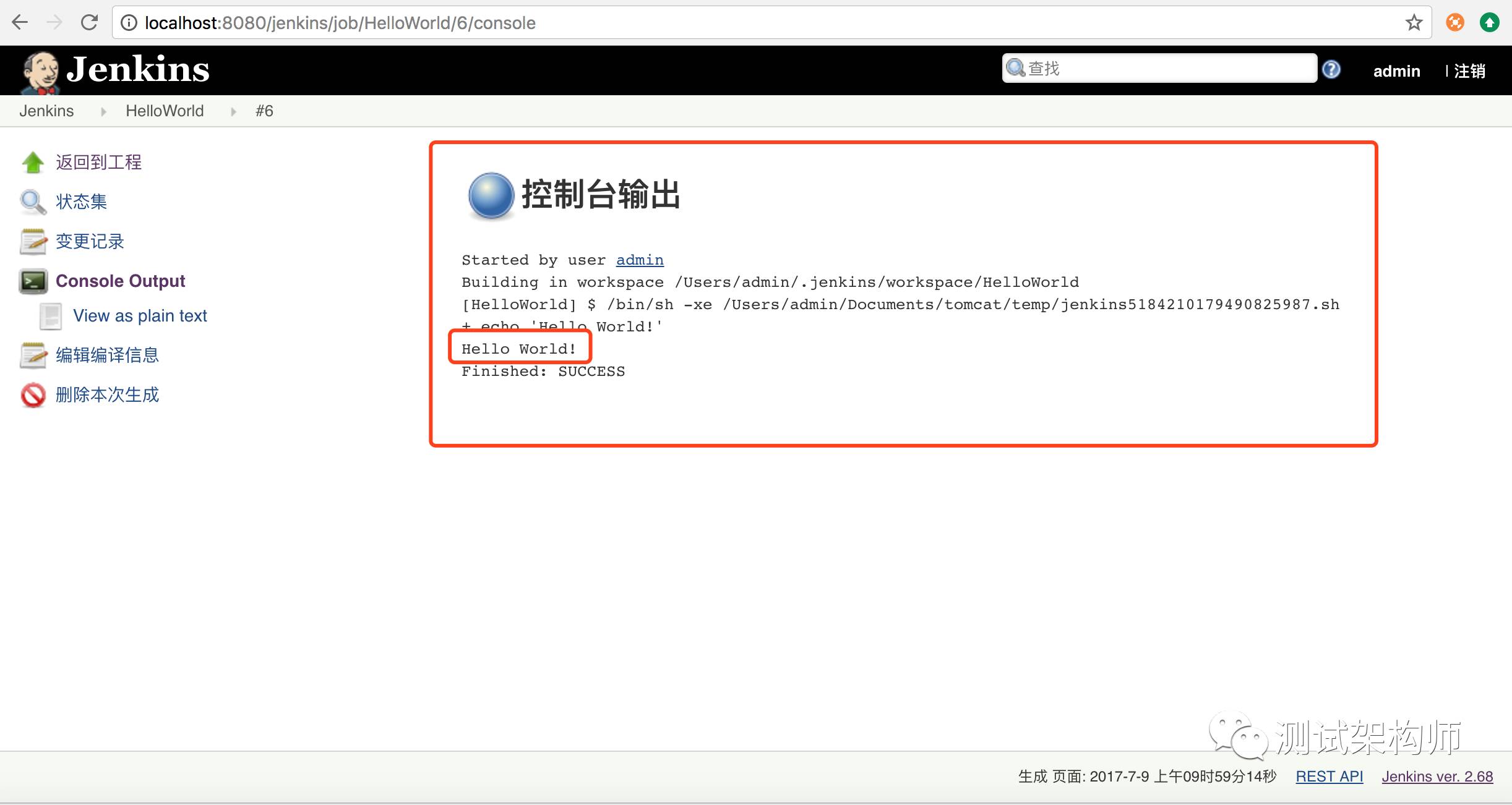Click the '/bin/sh -xe' command line

tap(901, 305)
